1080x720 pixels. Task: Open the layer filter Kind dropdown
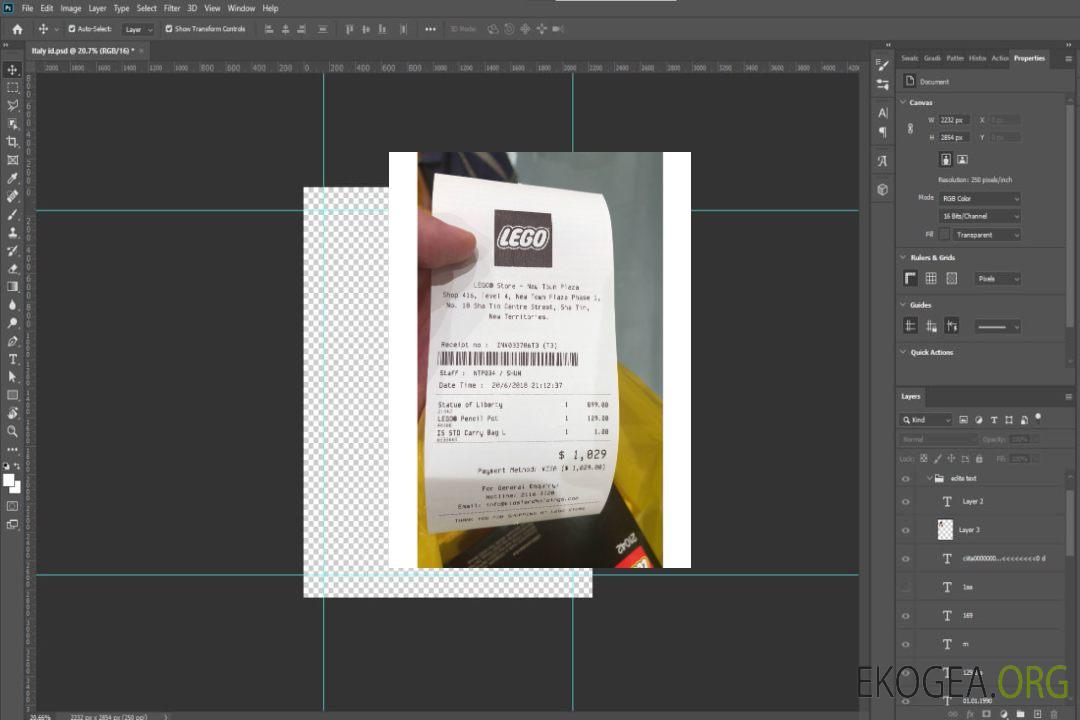[x=926, y=420]
